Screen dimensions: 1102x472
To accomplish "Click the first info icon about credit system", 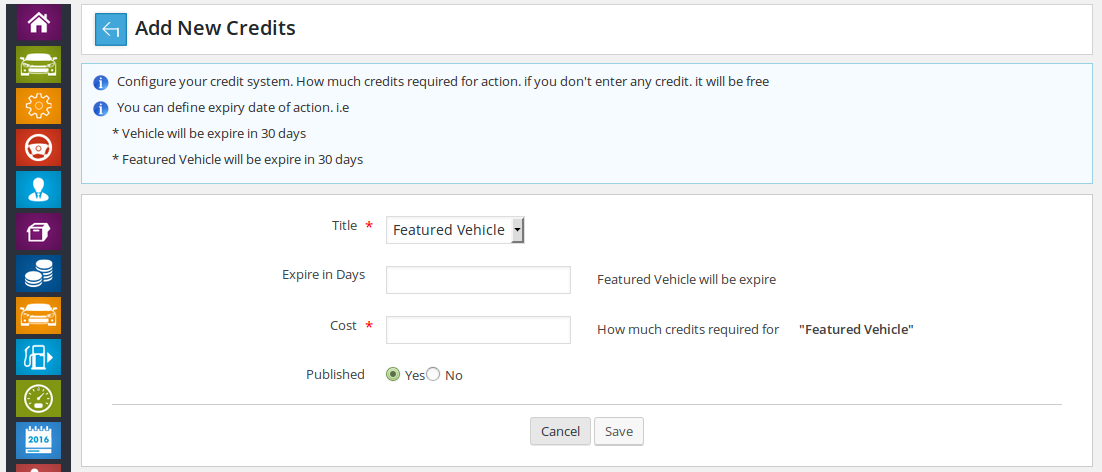I will coord(101,82).
